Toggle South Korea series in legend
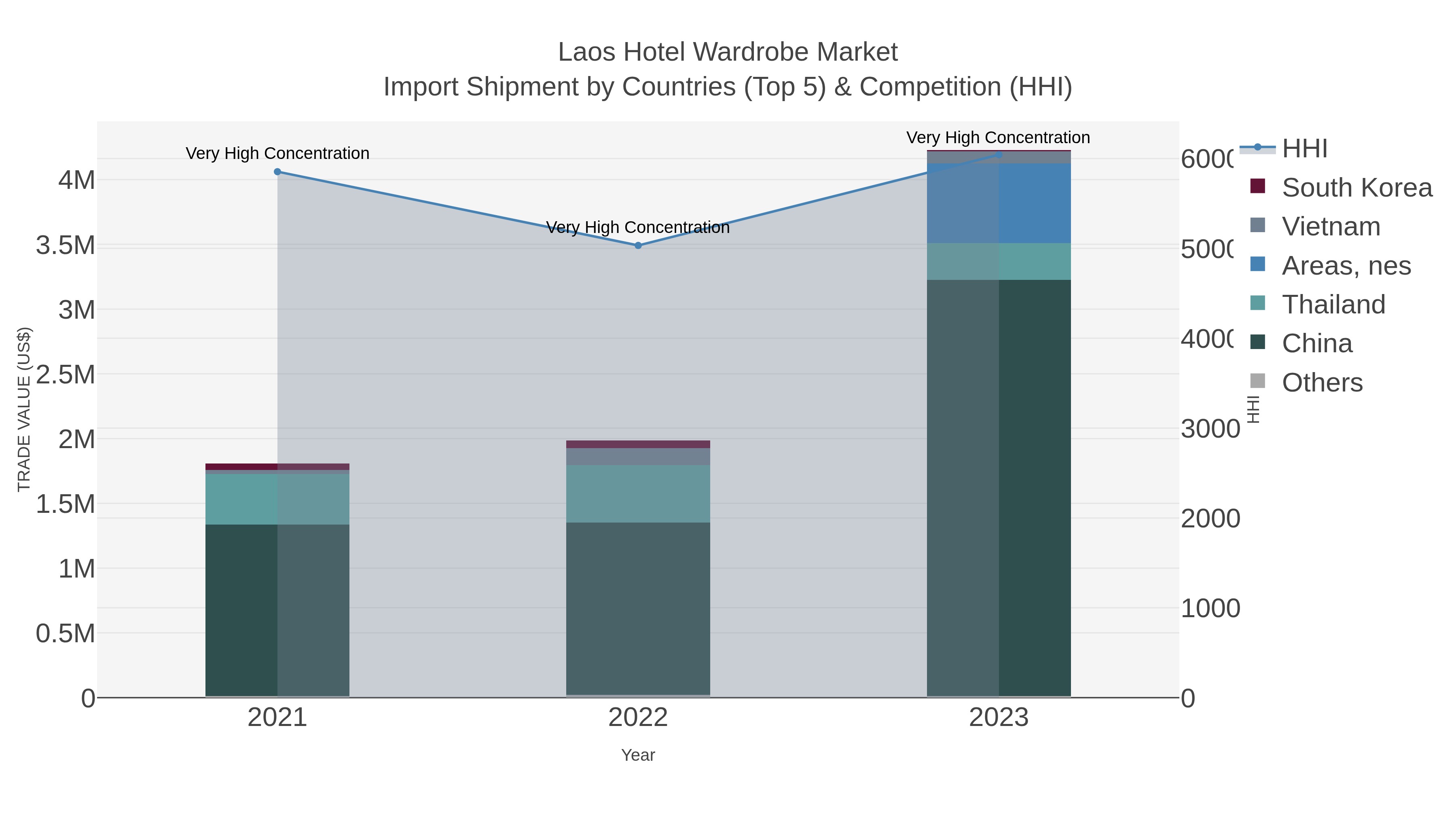The image size is (1456, 819). 1341,188
